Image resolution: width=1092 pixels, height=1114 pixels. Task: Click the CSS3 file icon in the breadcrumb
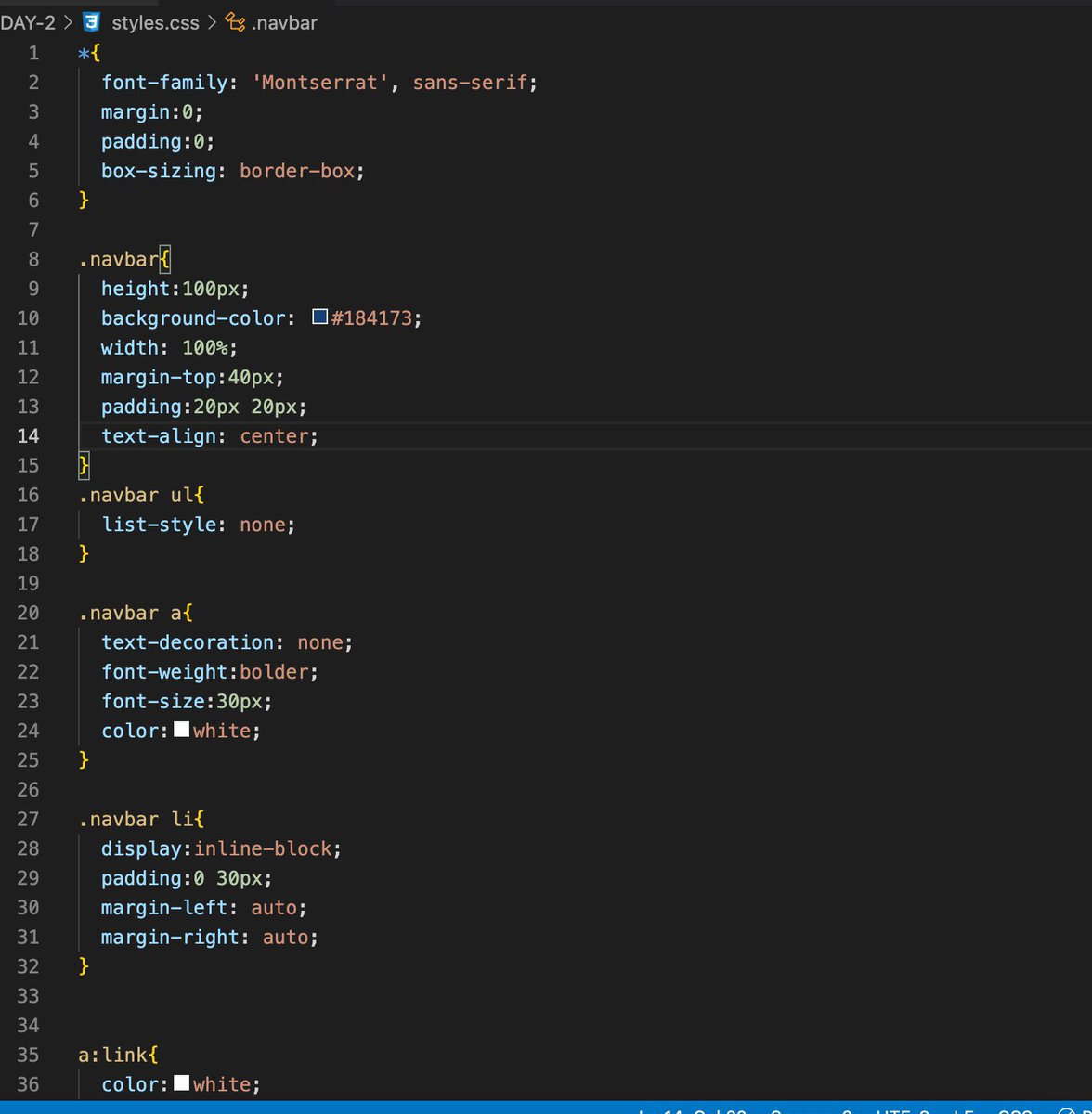click(x=90, y=22)
